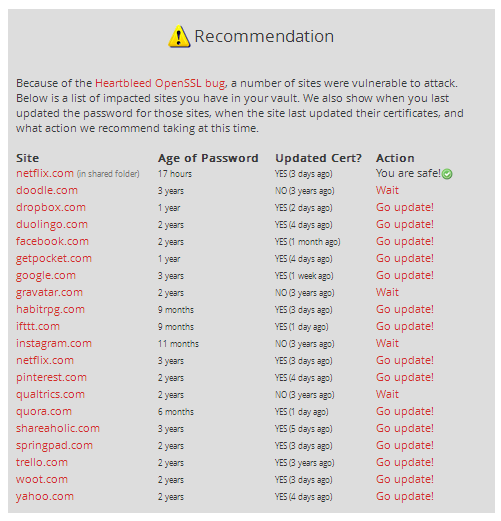Click Go update! for ifttt.com

click(405, 326)
